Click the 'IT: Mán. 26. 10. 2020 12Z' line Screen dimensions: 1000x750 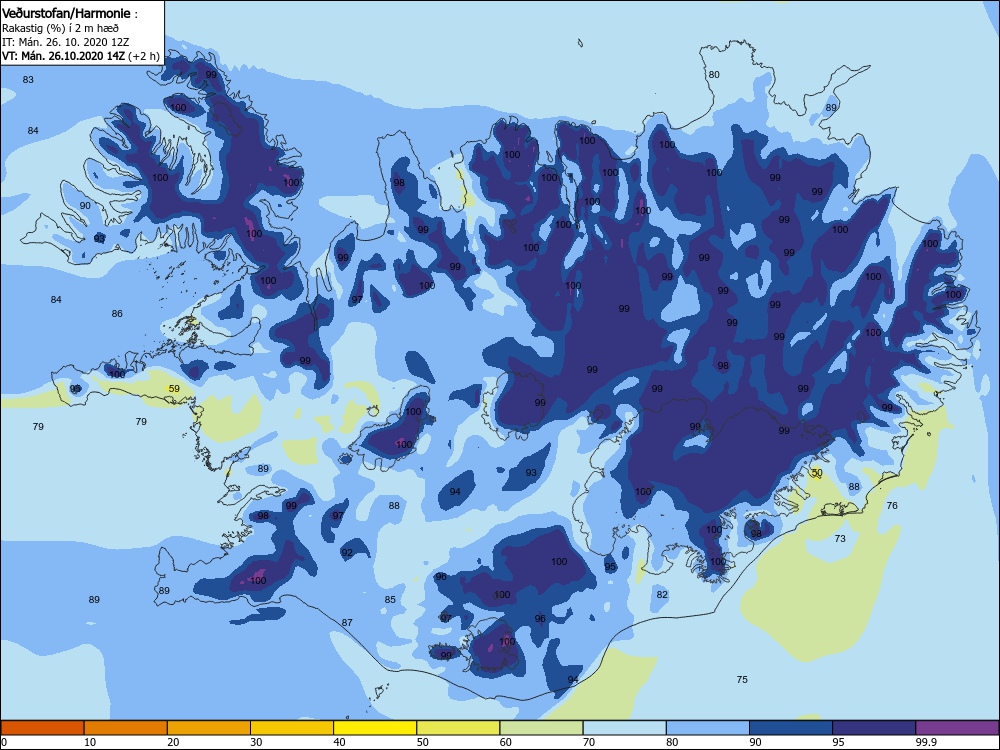coord(64,42)
